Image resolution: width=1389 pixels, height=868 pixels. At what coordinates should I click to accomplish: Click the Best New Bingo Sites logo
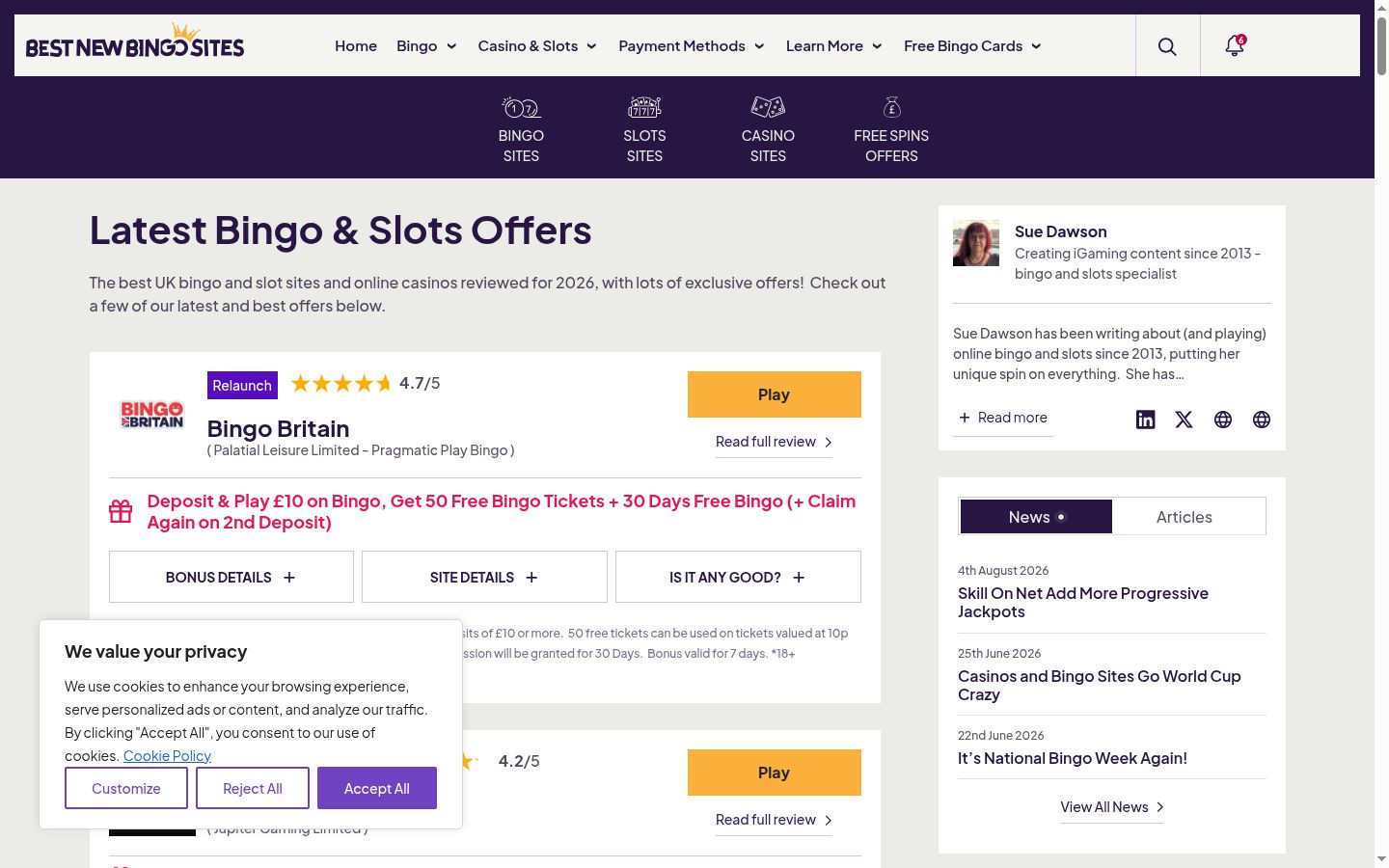tap(135, 43)
